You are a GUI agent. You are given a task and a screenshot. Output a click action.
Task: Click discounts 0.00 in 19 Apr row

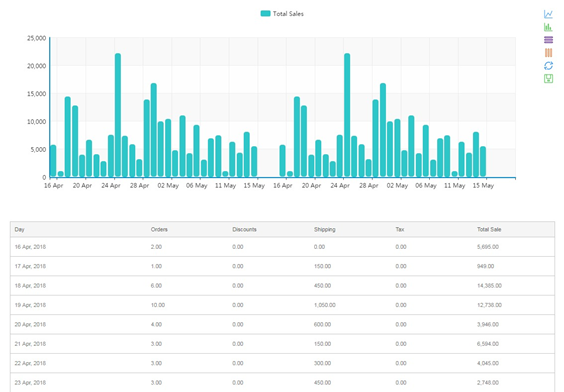click(238, 305)
